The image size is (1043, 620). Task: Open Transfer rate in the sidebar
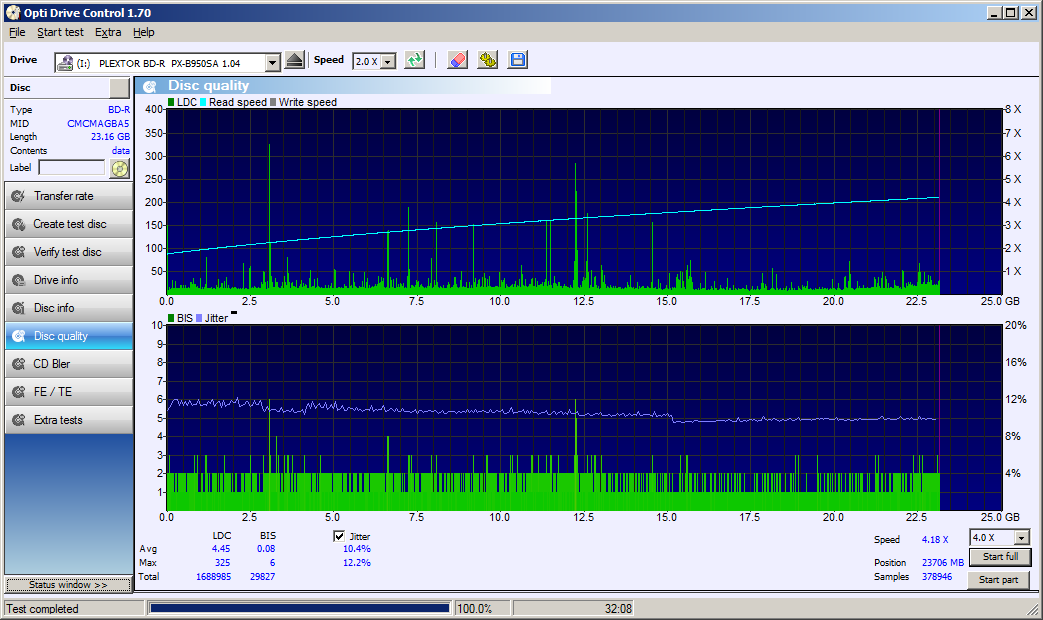(69, 196)
